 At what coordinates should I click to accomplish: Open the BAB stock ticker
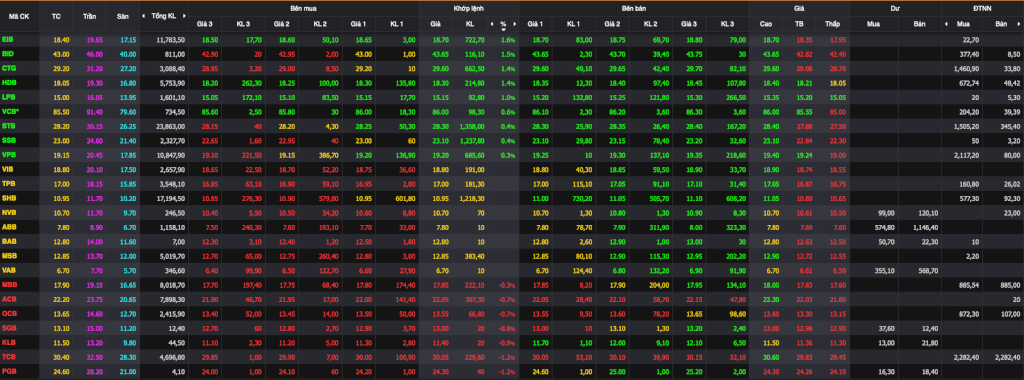coord(8,241)
